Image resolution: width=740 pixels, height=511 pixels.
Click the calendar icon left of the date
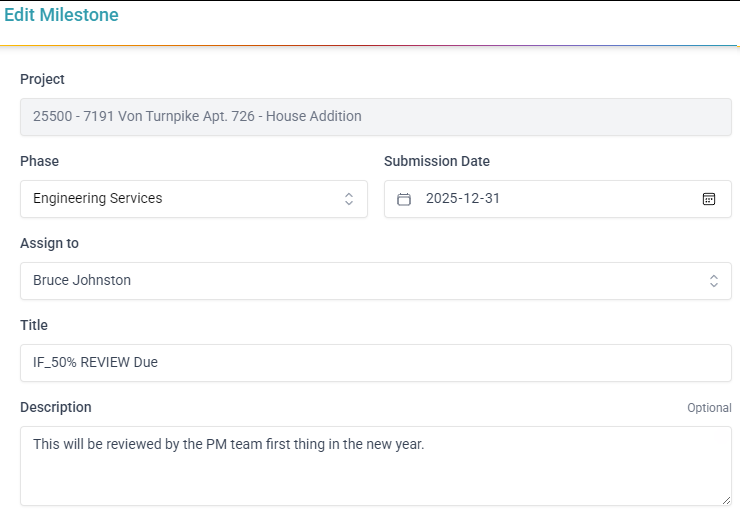click(404, 199)
